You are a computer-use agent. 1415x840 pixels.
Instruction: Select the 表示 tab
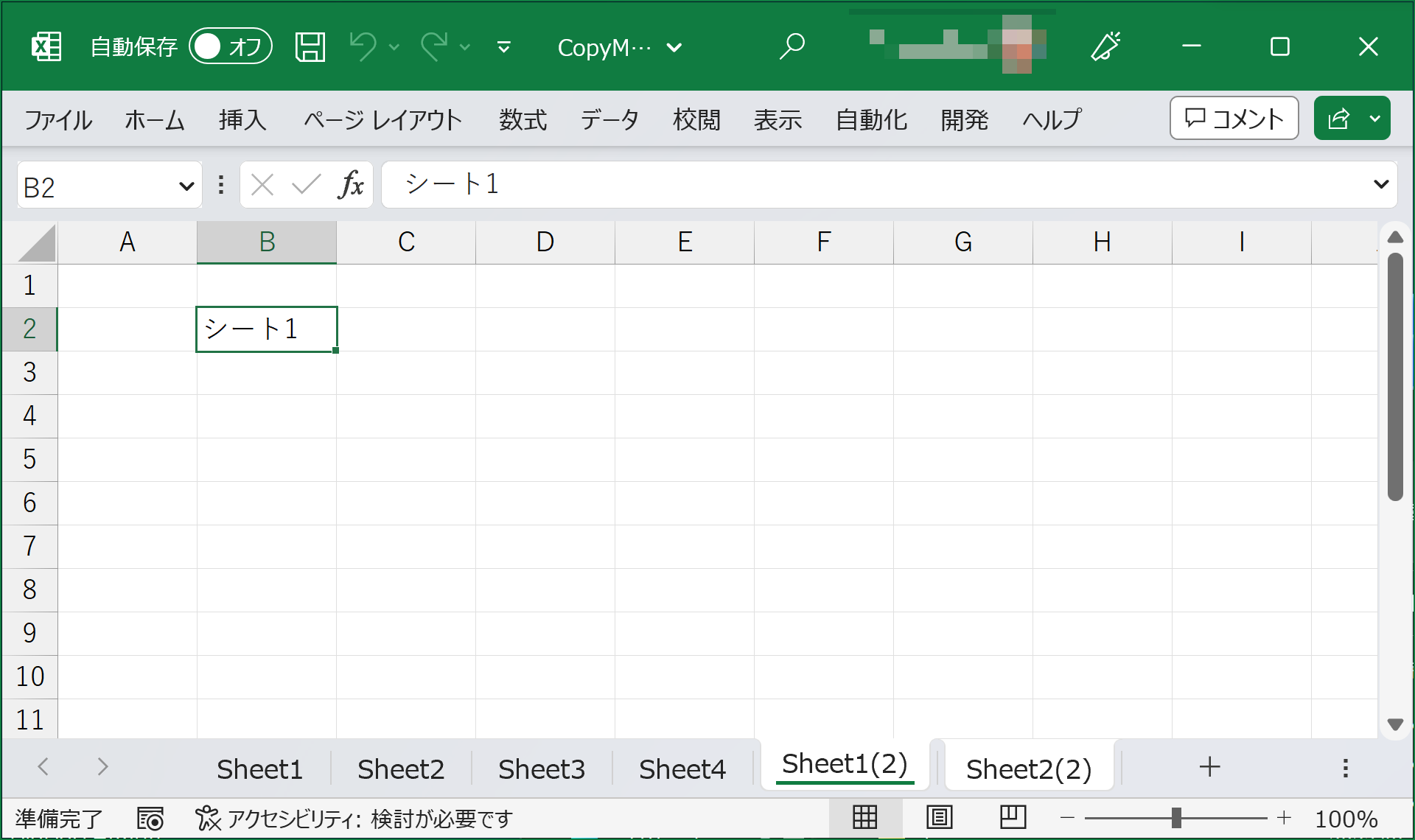778,119
